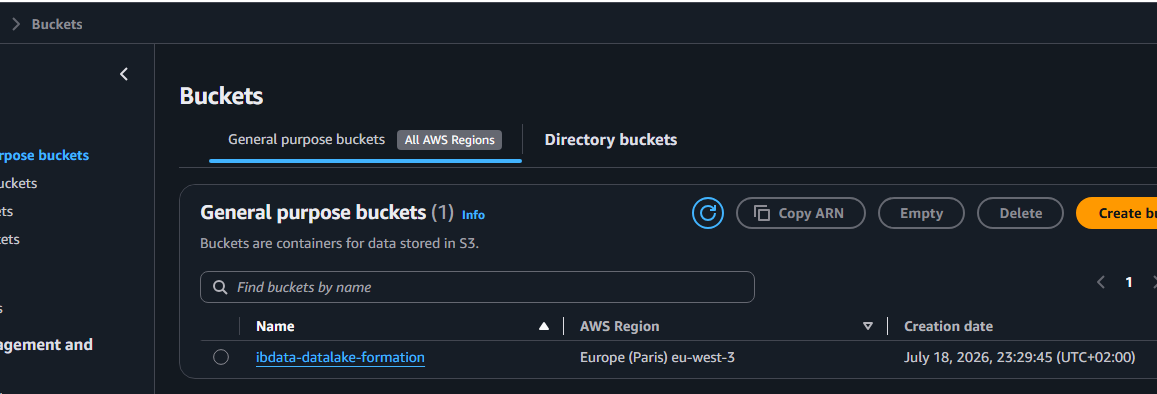
Task: Click the AWS Region column header text
Action: click(619, 326)
